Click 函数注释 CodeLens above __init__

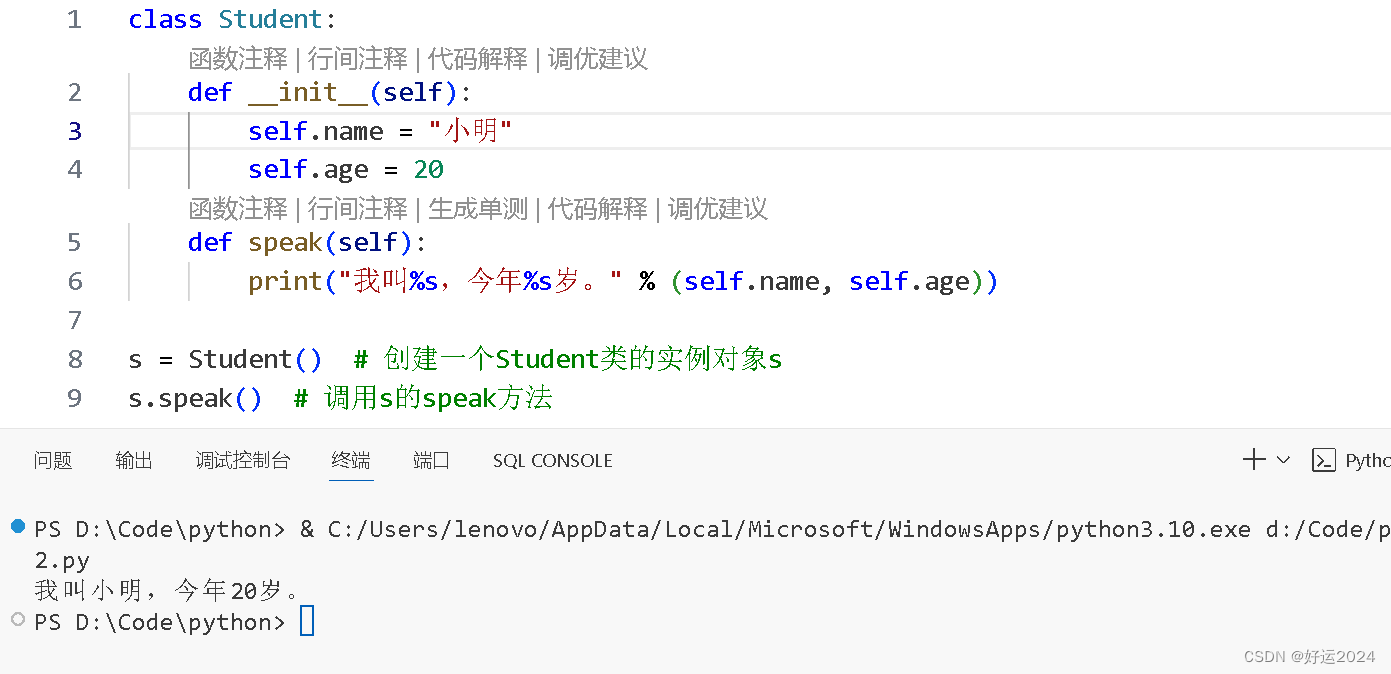pos(237,59)
